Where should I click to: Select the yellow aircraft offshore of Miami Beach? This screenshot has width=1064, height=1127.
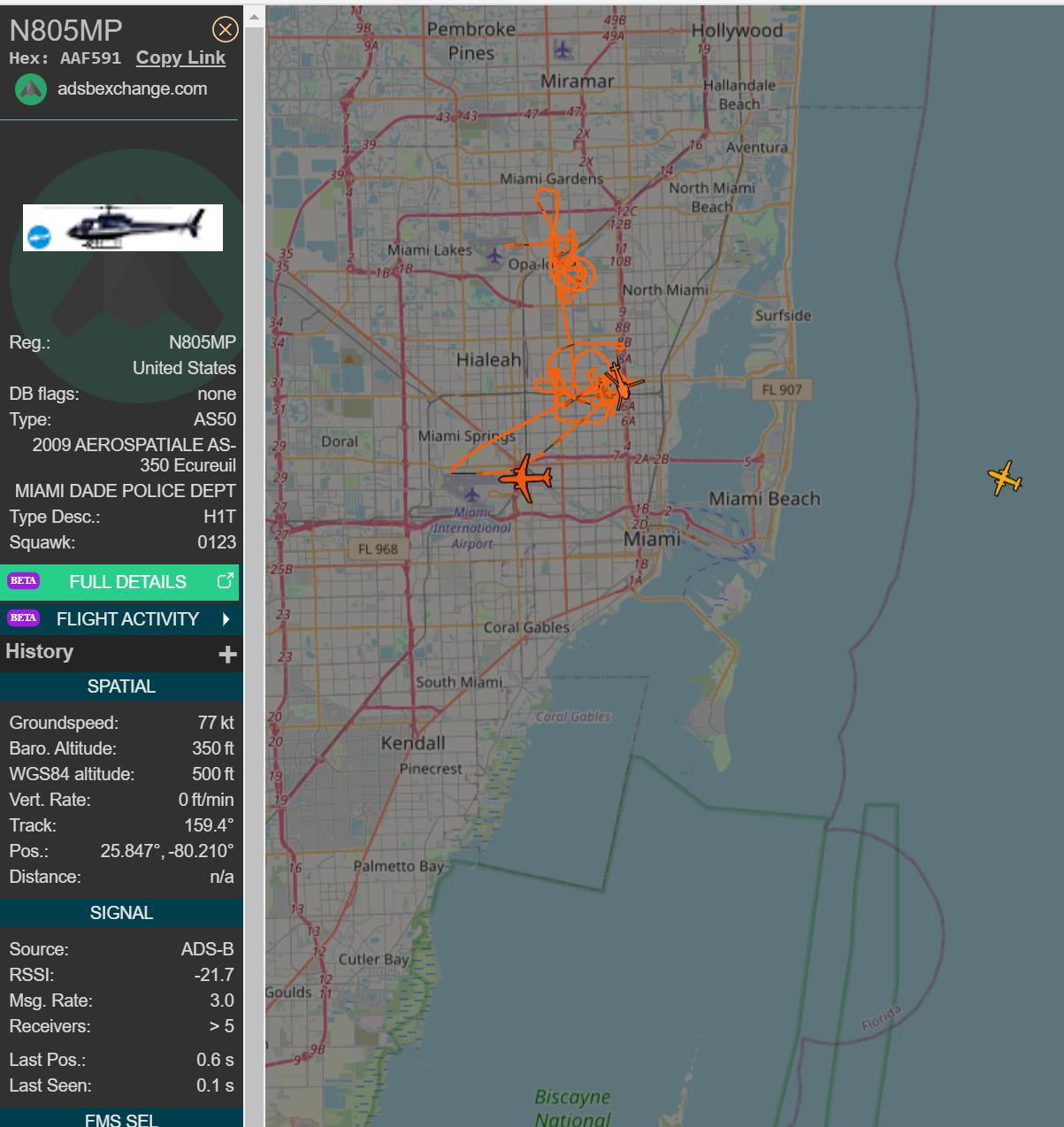point(1005,479)
